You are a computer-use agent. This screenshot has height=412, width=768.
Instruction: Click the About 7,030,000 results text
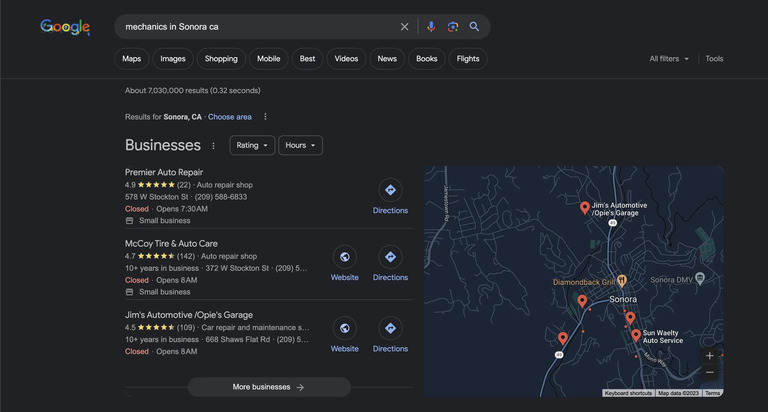(x=192, y=91)
